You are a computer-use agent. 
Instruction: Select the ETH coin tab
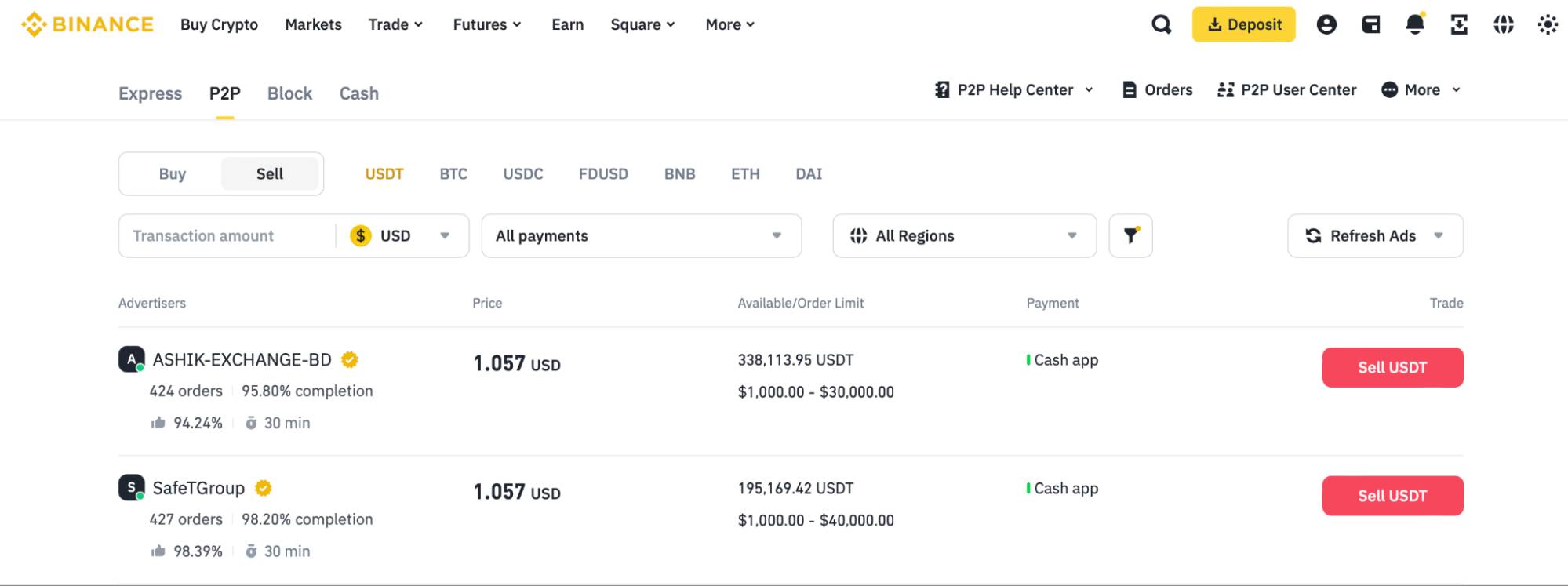click(745, 173)
